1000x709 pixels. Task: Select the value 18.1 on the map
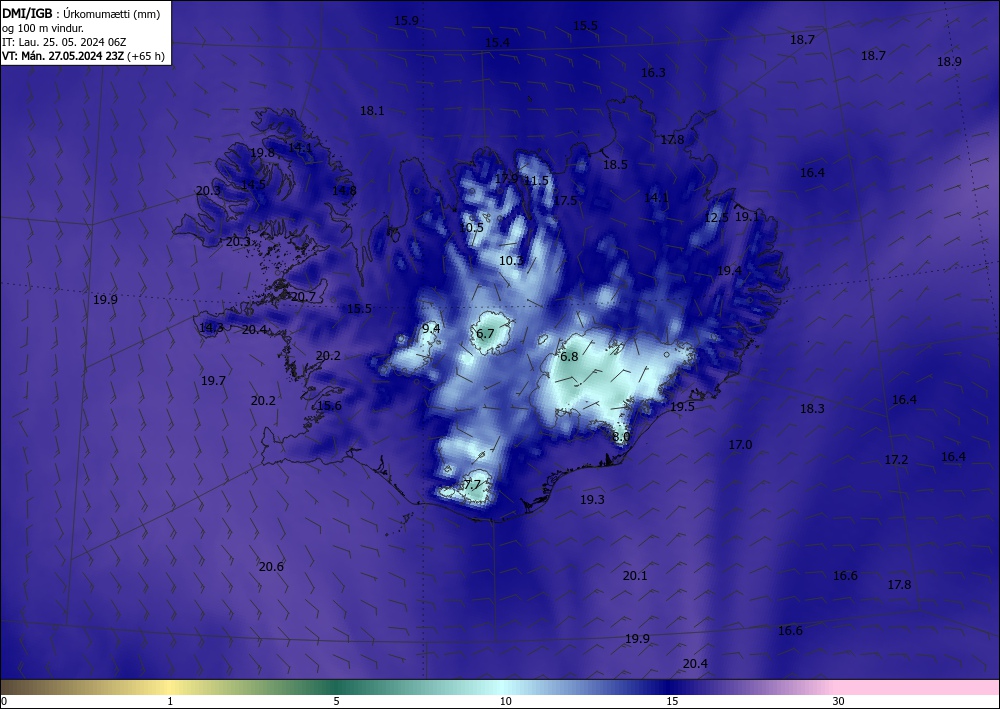coord(372,110)
